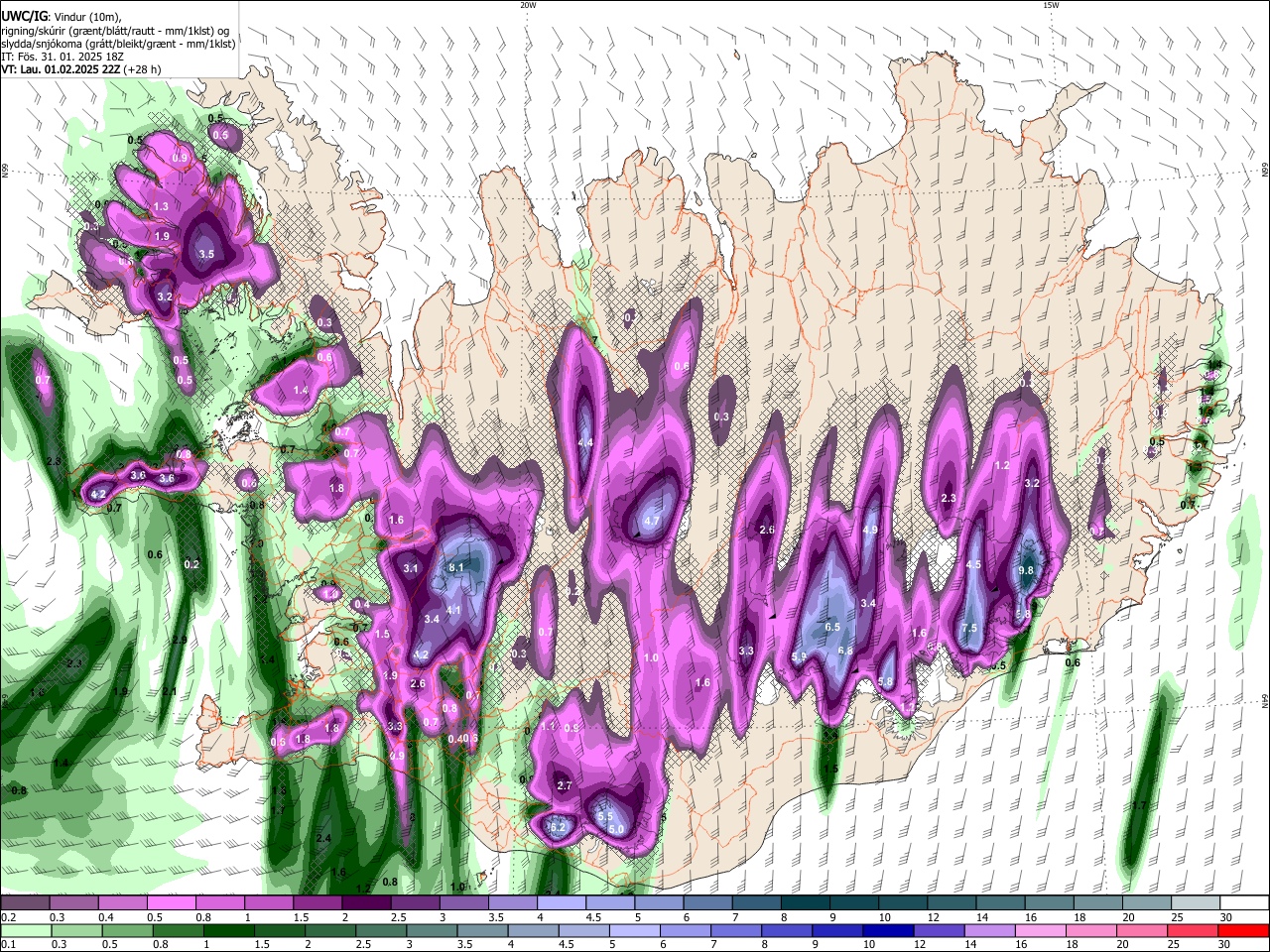Pick the 1 darkest green swatch in the lower legend row
The width and height of the screenshot is (1270, 952).
point(229,930)
